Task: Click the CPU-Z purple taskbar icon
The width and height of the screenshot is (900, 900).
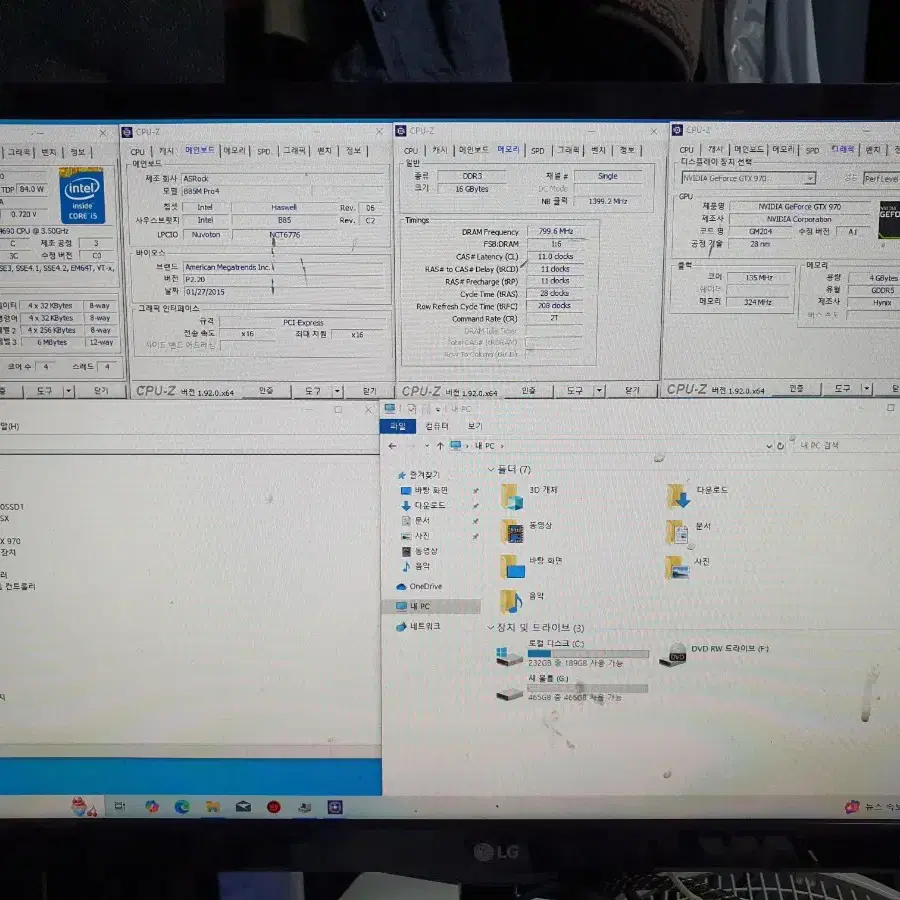Action: click(335, 807)
